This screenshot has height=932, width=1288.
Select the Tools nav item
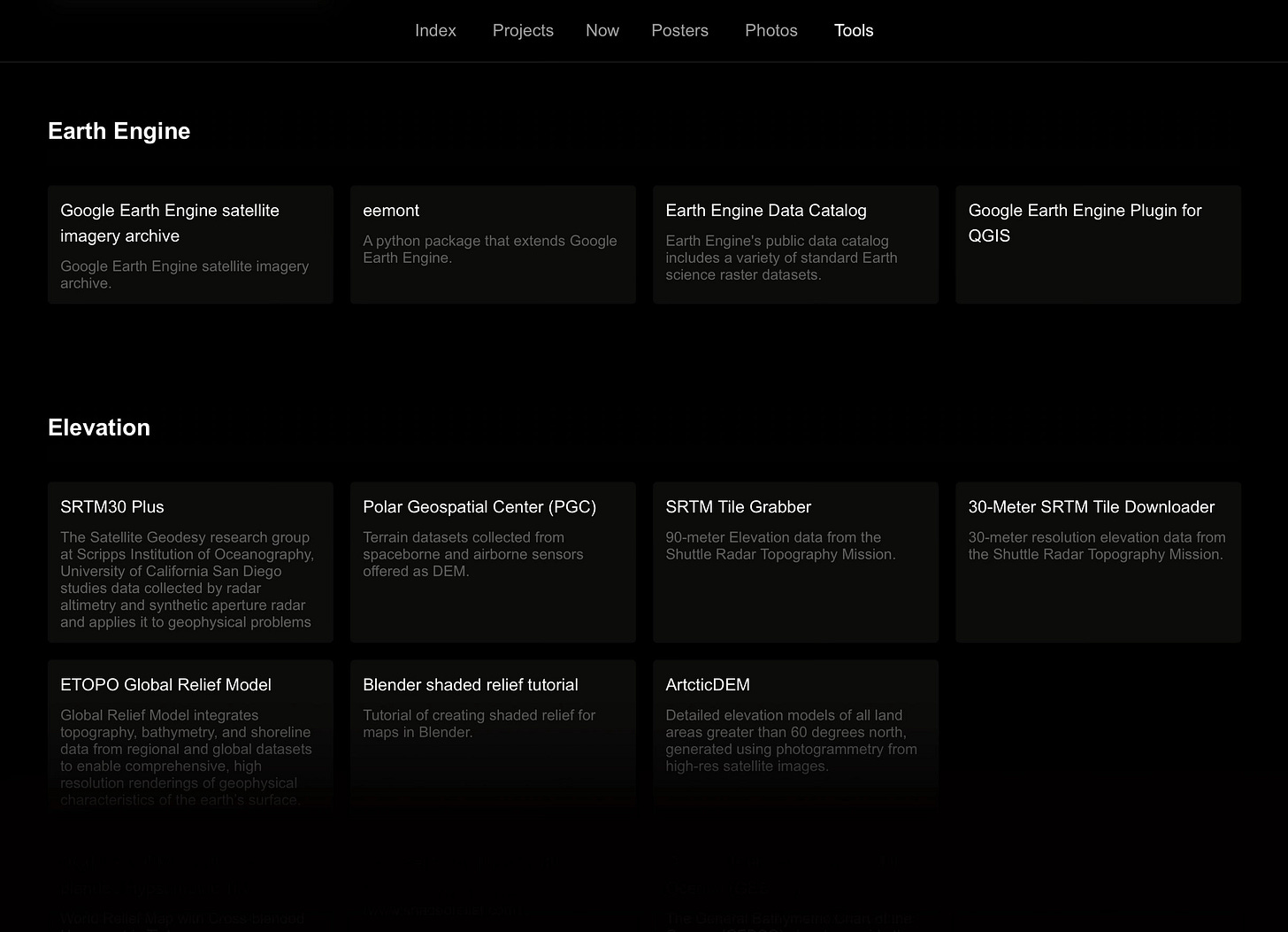(x=854, y=30)
